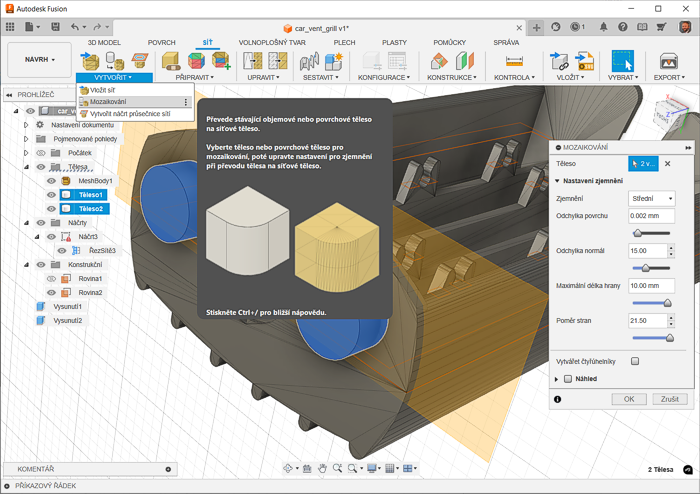Click the Create Mesh Section Sketch icon

coord(140,61)
